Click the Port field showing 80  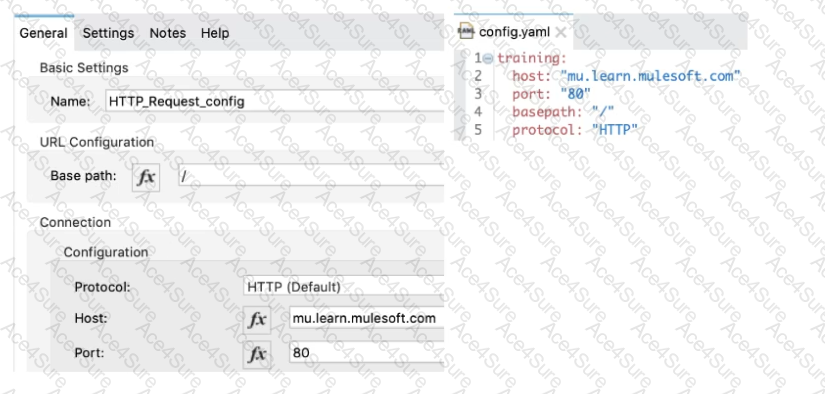click(367, 352)
